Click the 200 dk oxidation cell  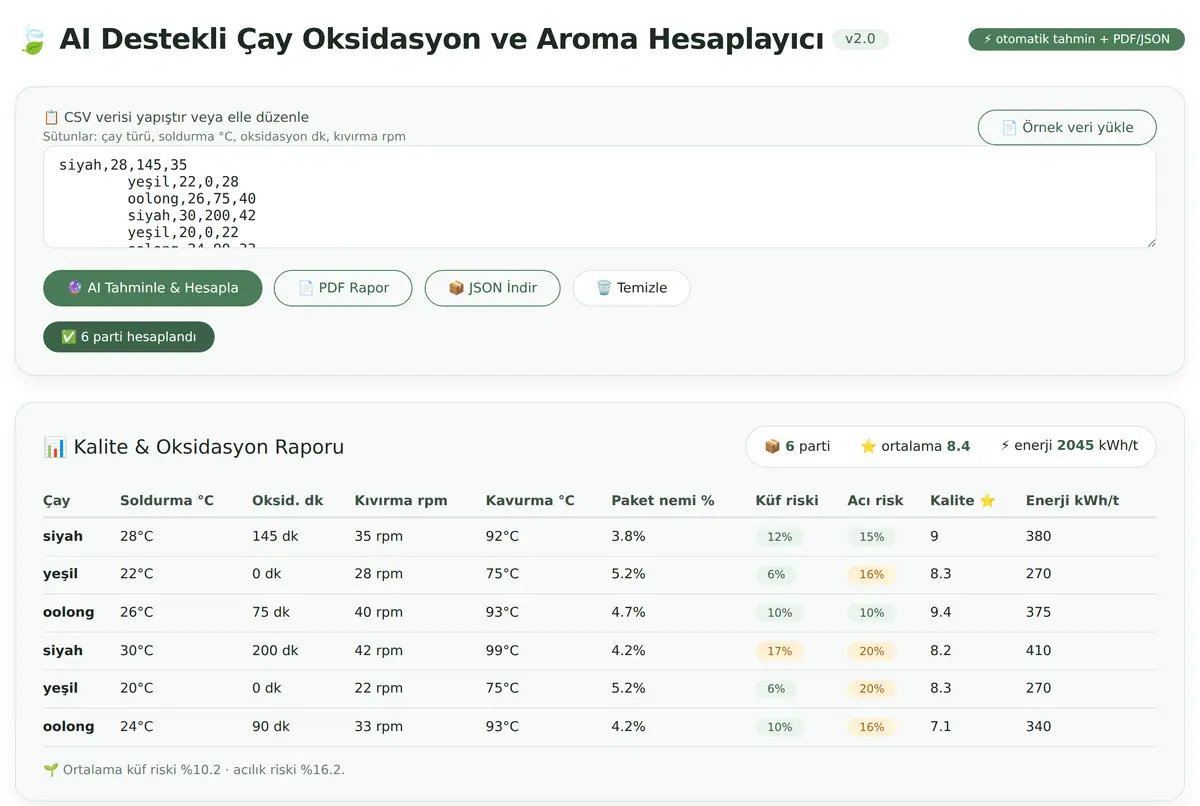pos(276,650)
